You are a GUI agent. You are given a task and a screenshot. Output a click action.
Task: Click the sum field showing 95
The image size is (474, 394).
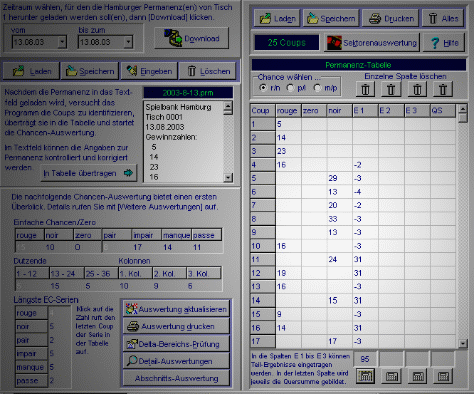coord(365,359)
